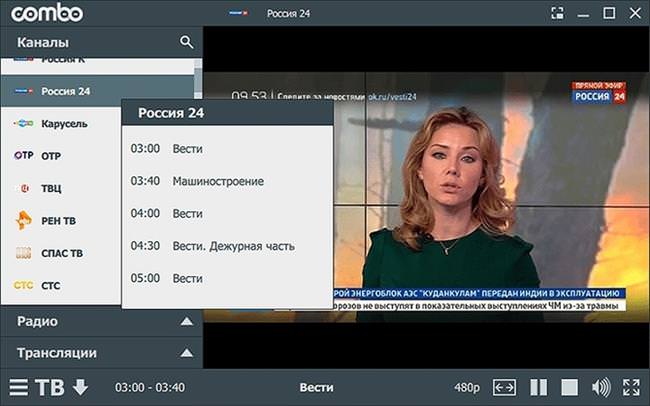Click the Каналы panel header
650x406 pixels.
[102, 42]
